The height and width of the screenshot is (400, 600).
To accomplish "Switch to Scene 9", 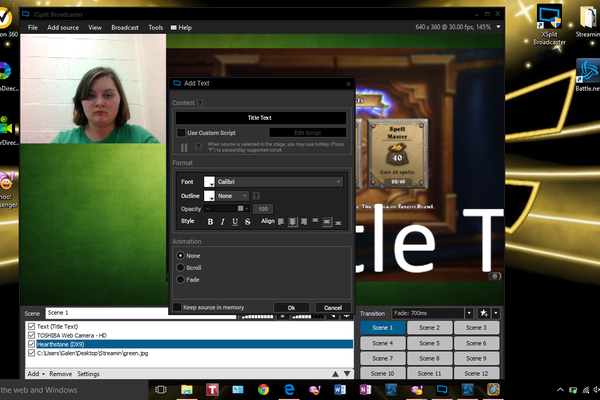I will (476, 358).
